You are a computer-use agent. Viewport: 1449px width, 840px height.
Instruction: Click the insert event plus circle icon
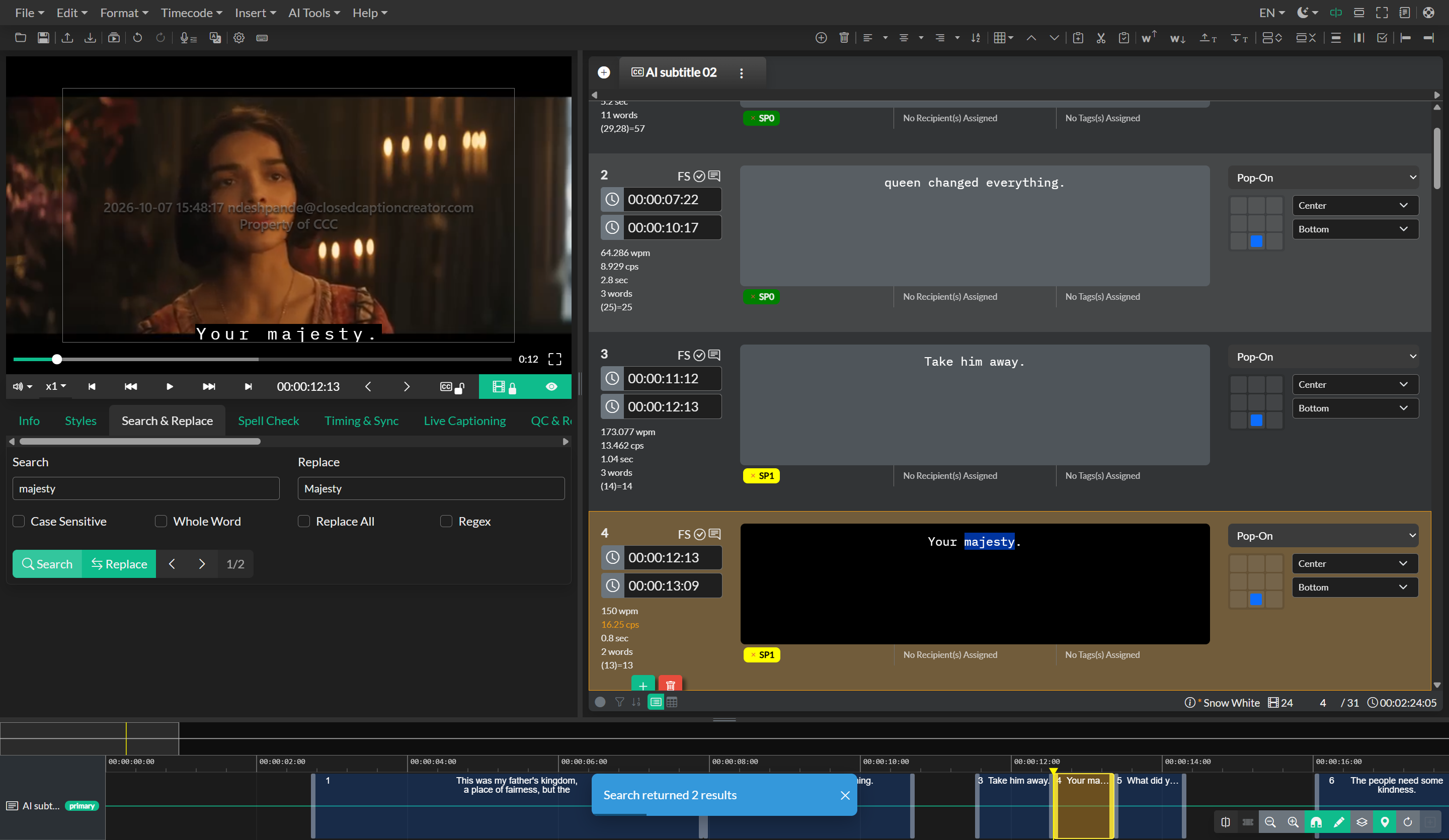click(821, 38)
